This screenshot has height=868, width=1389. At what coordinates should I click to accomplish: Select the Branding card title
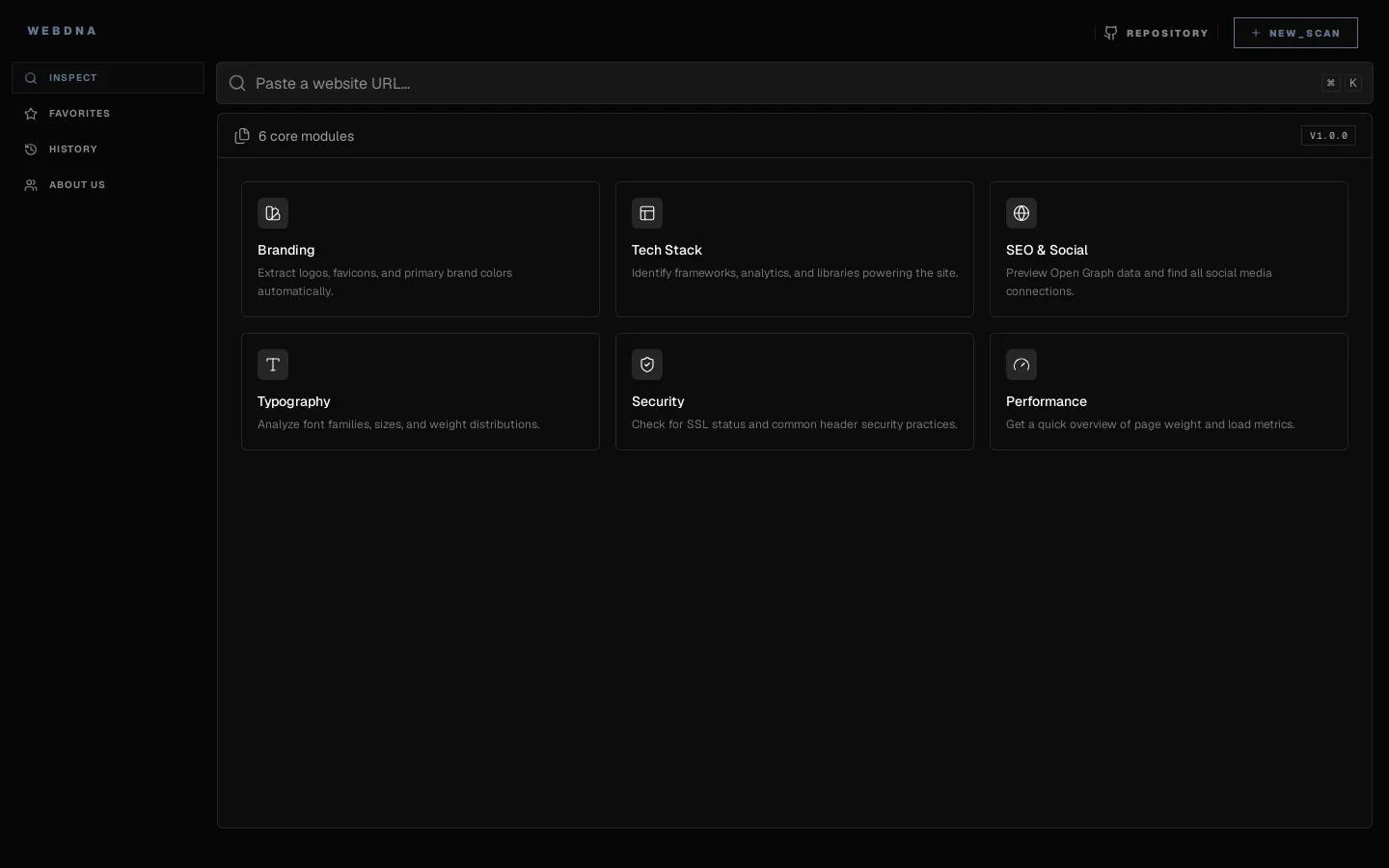tap(286, 250)
